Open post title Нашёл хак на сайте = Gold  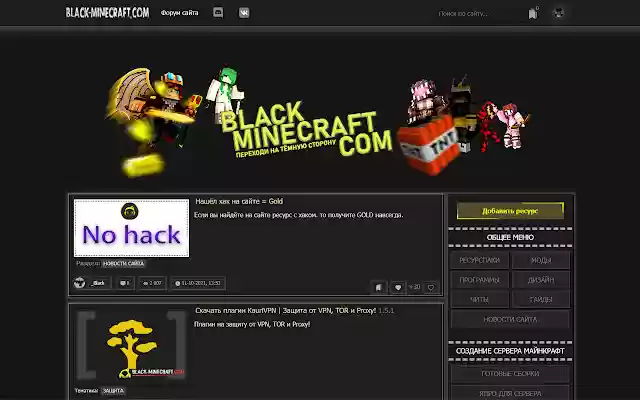[x=239, y=201]
